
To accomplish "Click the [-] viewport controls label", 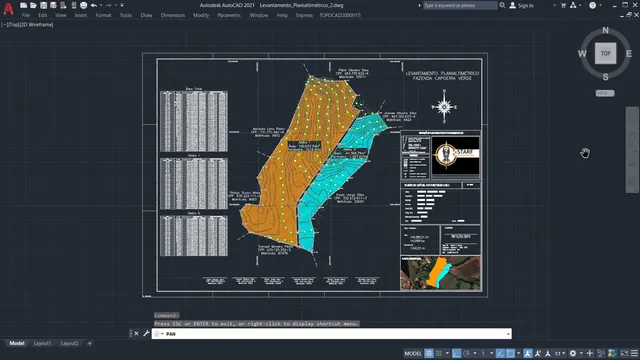I will click(x=4, y=24).
